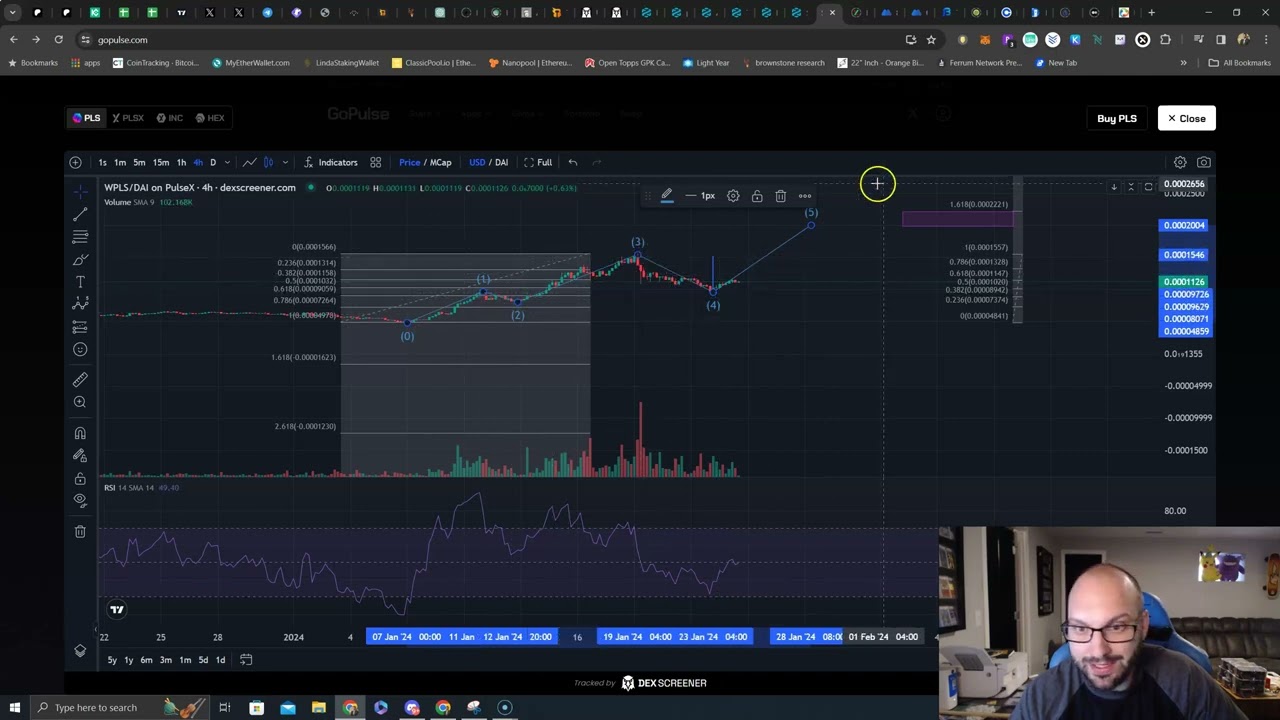
Task: Open the object tree layers panel
Action: pos(80,651)
